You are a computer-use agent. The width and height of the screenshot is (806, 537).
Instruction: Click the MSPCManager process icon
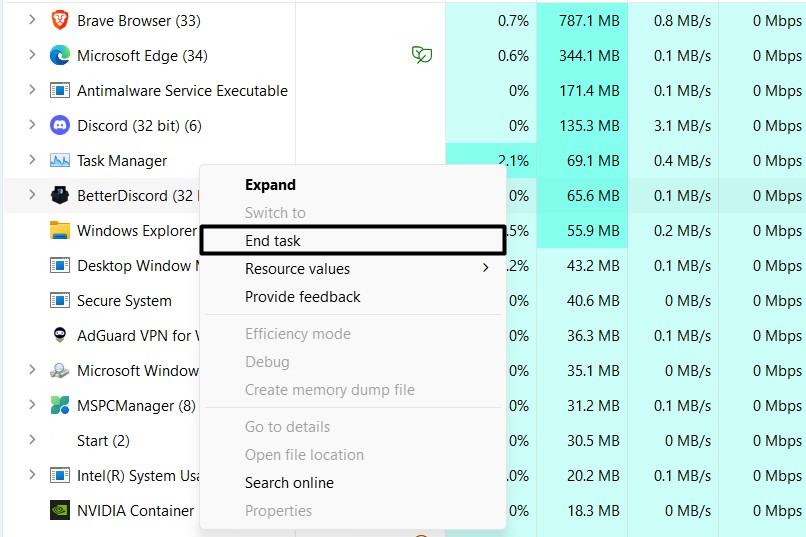[x=60, y=406]
